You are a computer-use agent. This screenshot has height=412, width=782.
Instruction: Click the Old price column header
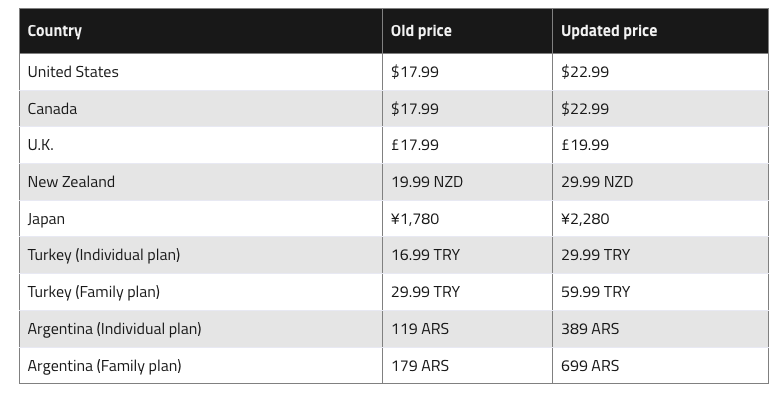click(467, 31)
